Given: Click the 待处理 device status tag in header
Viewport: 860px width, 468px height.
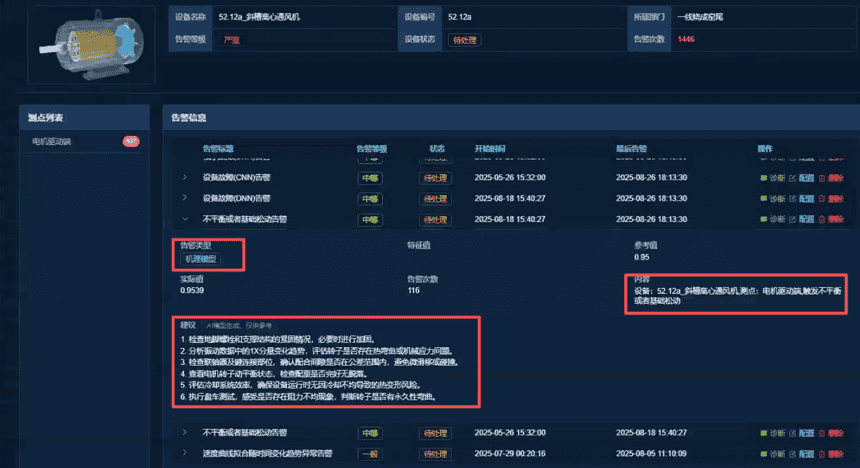Looking at the screenshot, I should point(464,40).
